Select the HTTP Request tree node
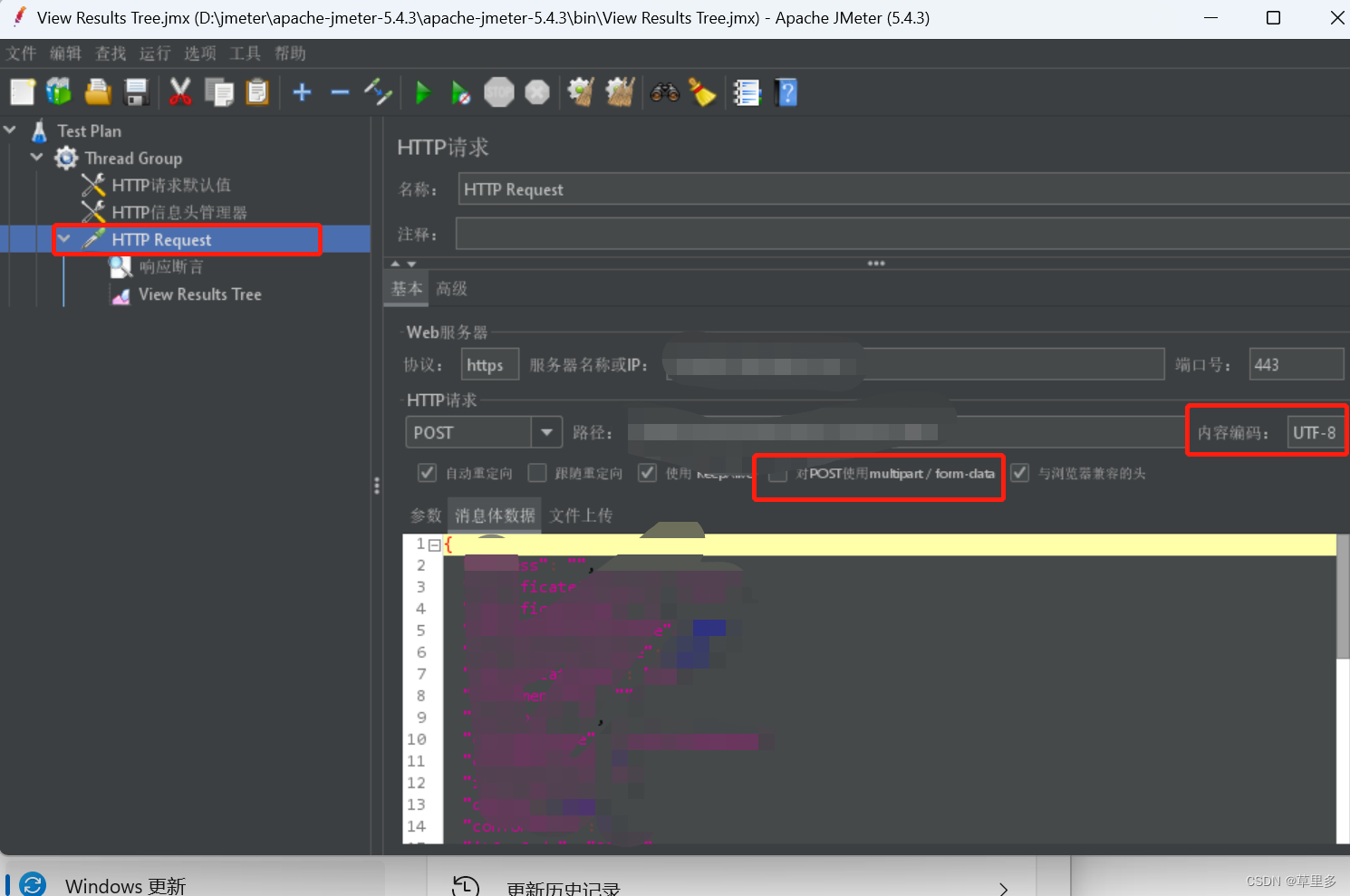This screenshot has height=896, width=1350. pos(161,239)
